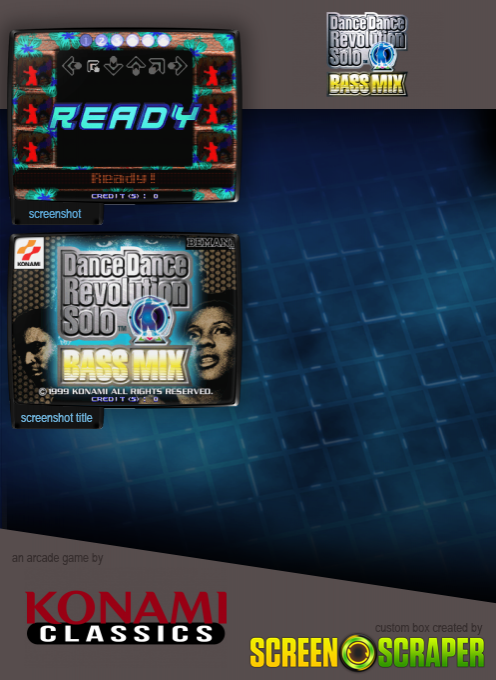
Task: Click the Konami logo in title screenshot
Action: pyautogui.click(x=29, y=253)
